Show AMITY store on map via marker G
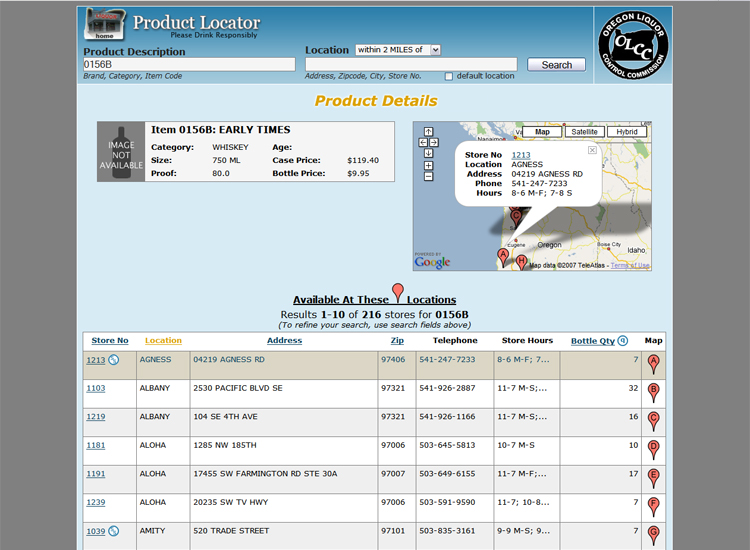Viewport: 750px width, 550px height. (653, 536)
